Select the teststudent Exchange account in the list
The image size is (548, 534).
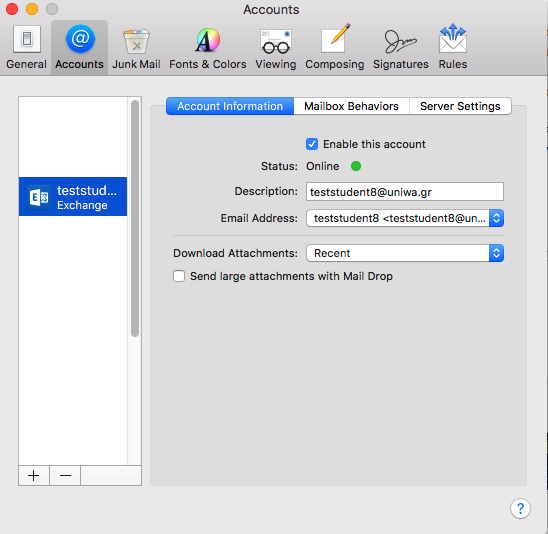tap(73, 196)
